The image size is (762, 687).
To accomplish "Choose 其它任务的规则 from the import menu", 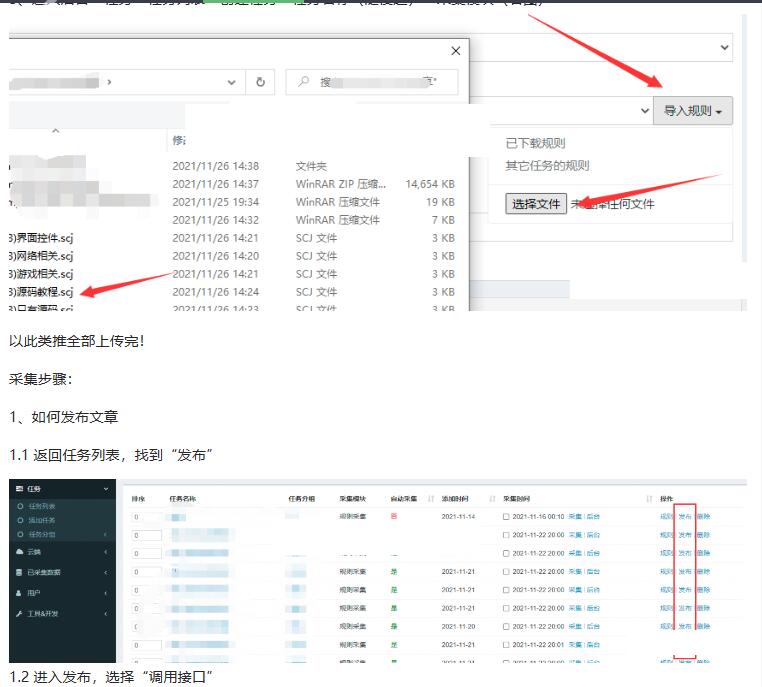I will click(x=547, y=166).
